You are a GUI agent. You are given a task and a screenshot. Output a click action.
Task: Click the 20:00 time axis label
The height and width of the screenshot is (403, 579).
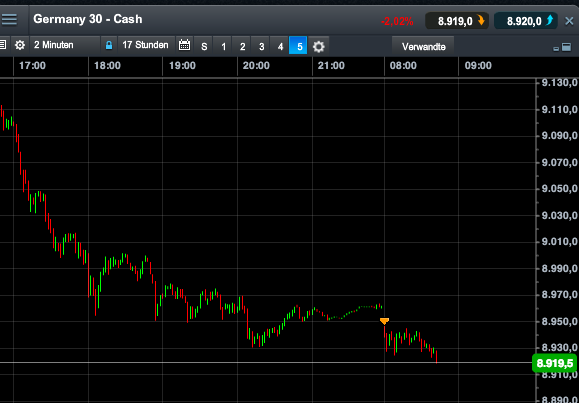[256, 66]
